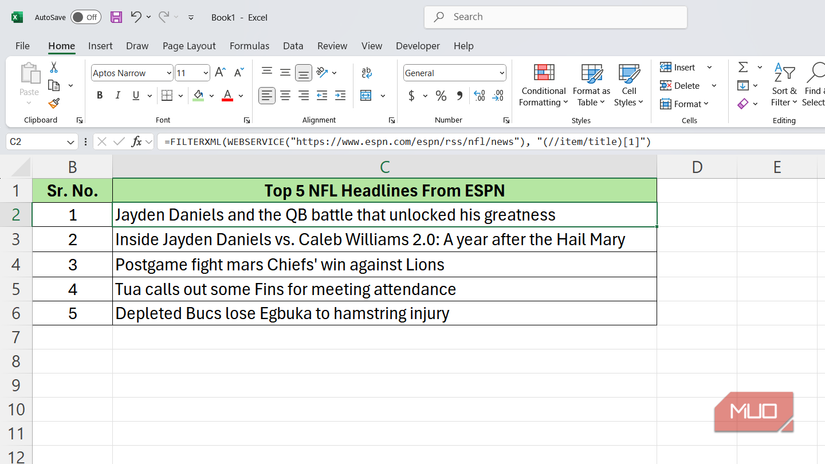Open the font size dropdown
This screenshot has width=825, height=464.
point(205,73)
